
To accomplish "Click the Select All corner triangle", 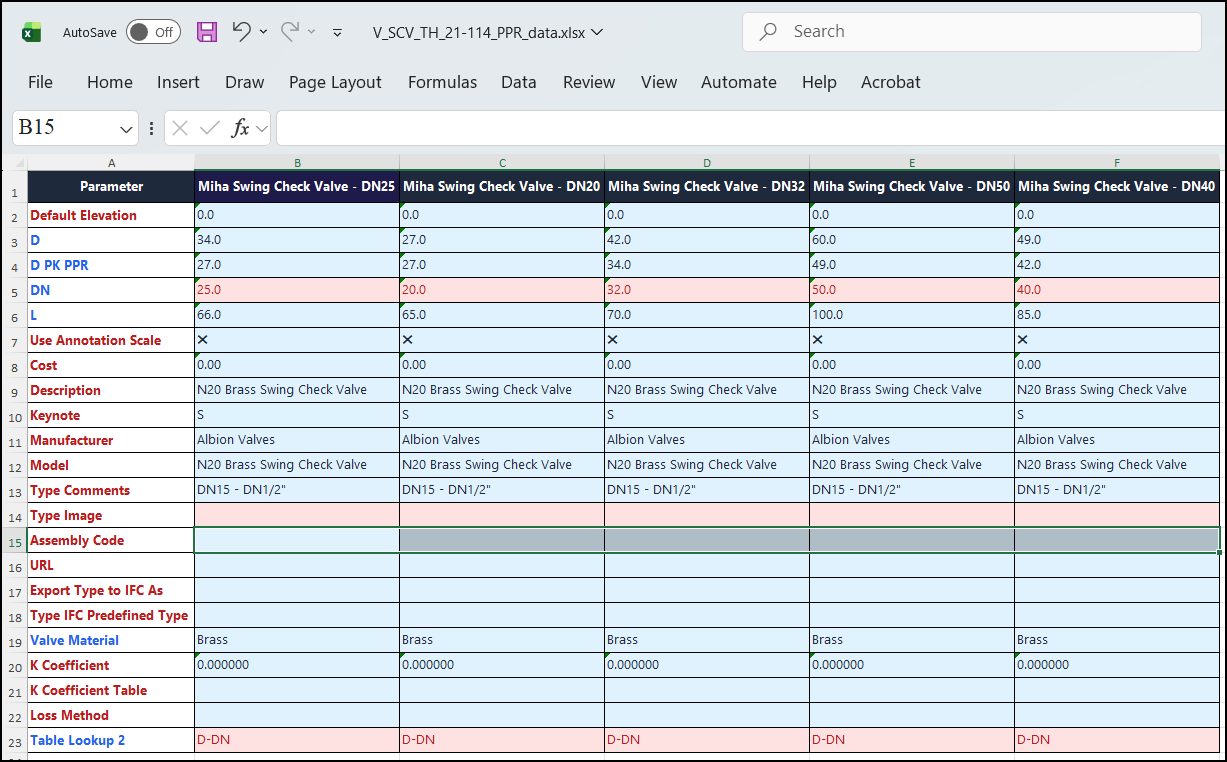I will click(x=19, y=163).
